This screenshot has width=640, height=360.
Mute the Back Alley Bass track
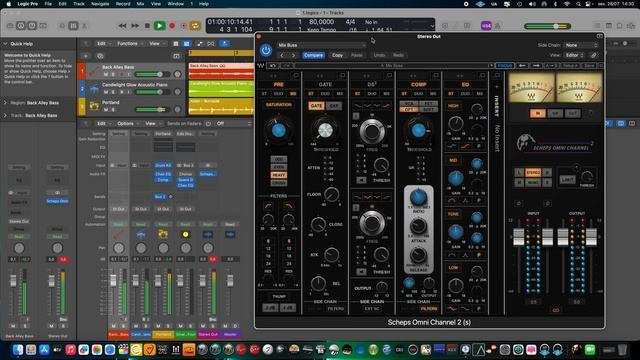click(106, 75)
